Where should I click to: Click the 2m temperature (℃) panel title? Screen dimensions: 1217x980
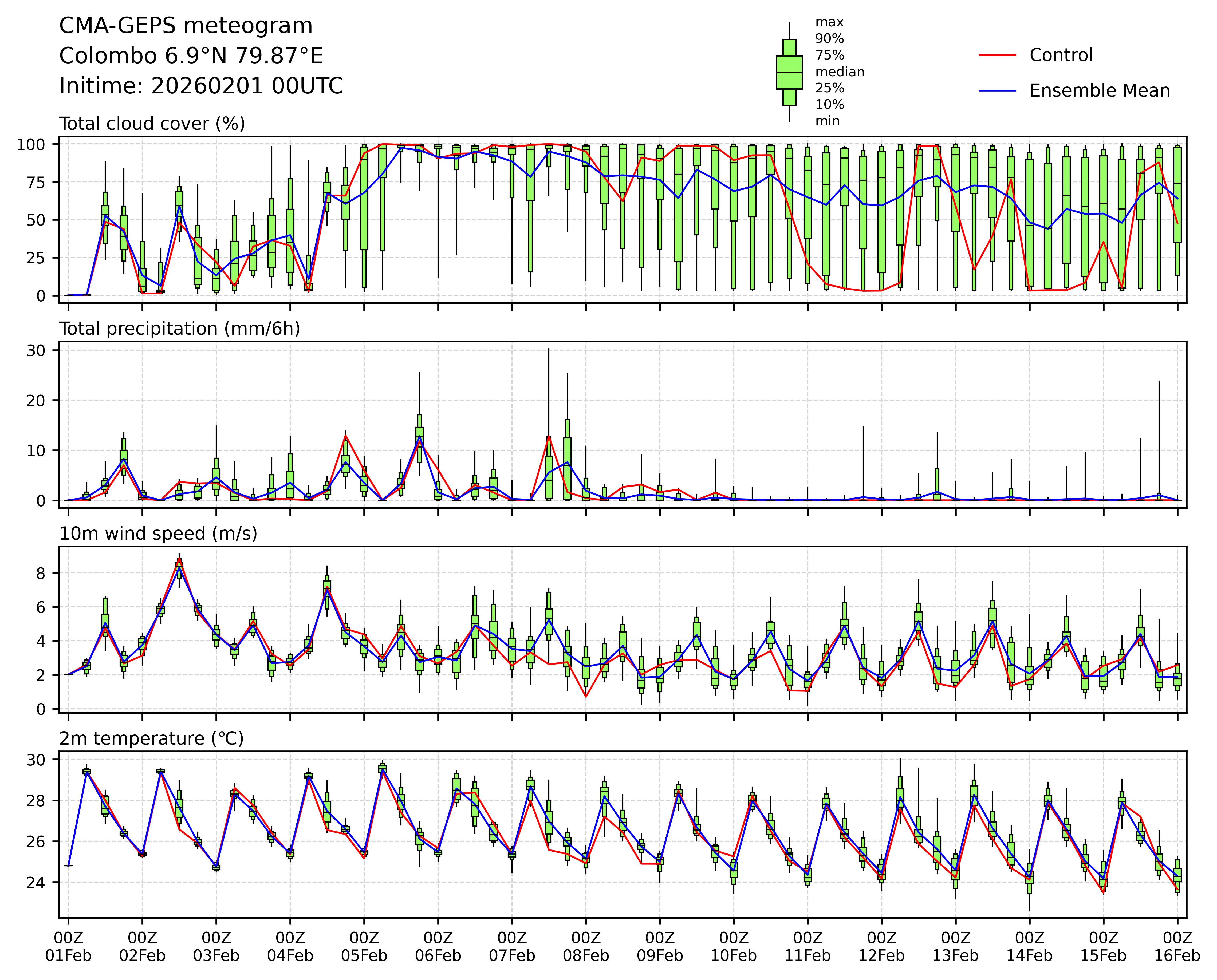tap(151, 738)
